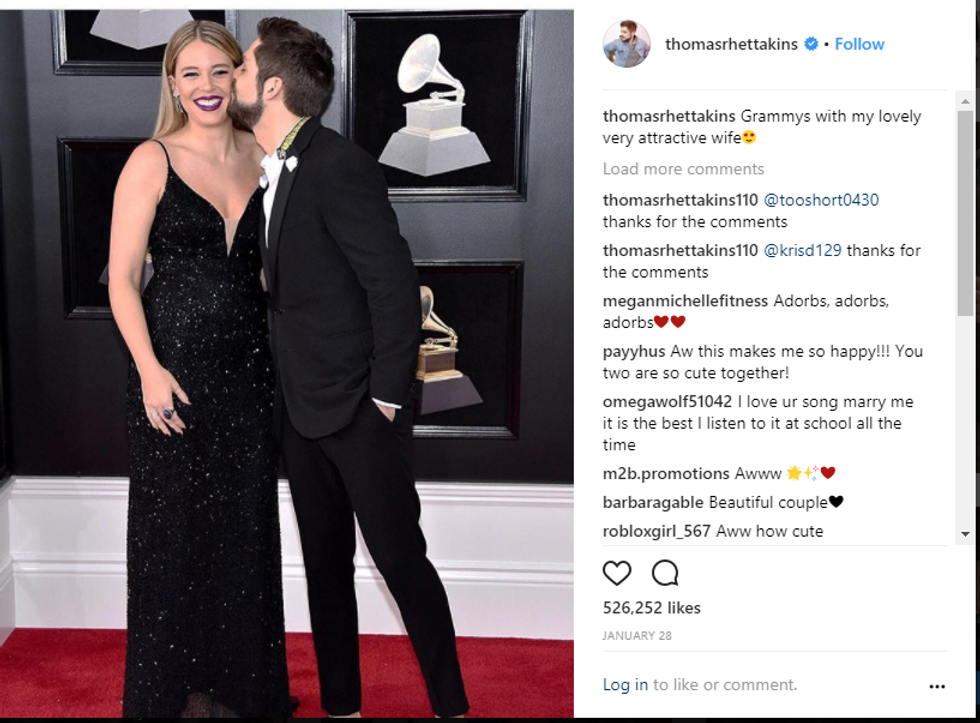
Task: Click the comment speech bubble icon
Action: pyautogui.click(x=665, y=573)
